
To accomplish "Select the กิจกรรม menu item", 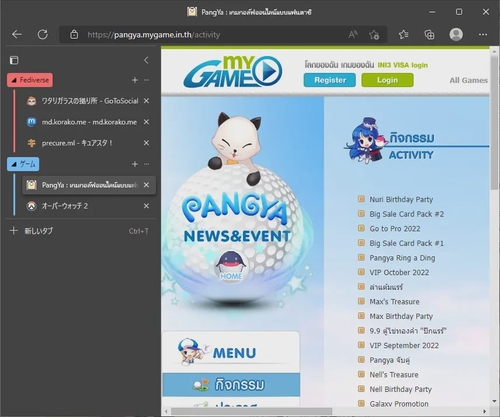I will 231,384.
